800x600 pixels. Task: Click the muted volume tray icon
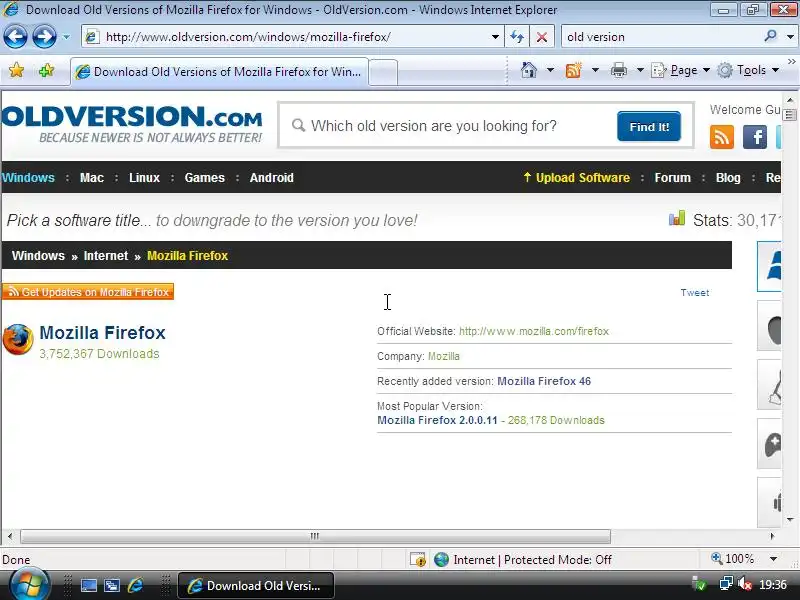pyautogui.click(x=745, y=584)
